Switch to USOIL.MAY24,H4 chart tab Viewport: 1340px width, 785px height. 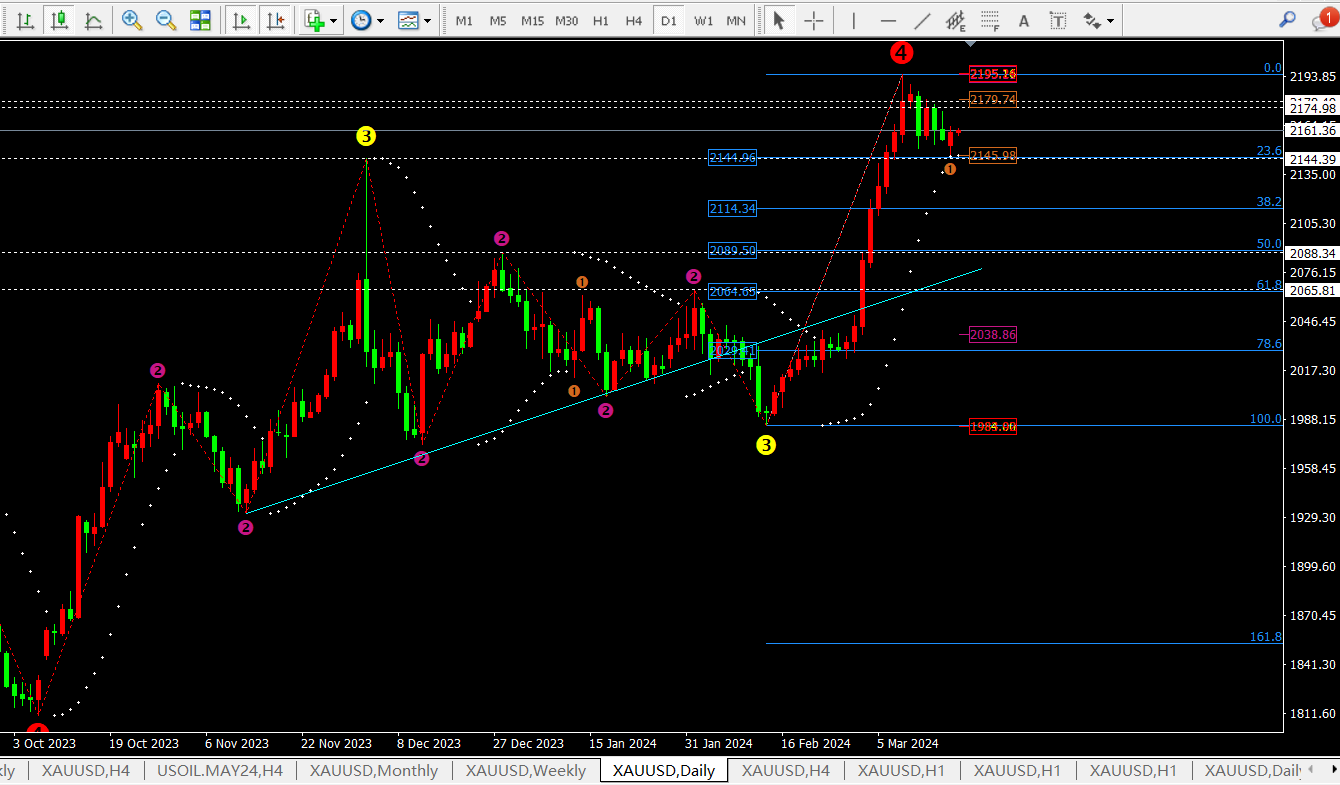[x=220, y=770]
